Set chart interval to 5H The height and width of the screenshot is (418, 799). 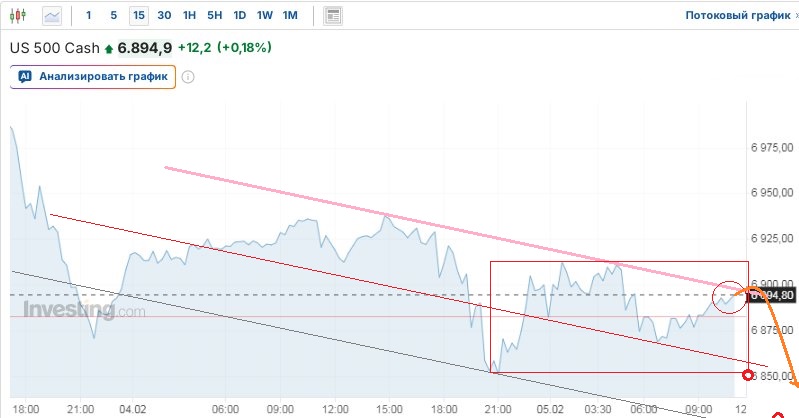point(214,16)
